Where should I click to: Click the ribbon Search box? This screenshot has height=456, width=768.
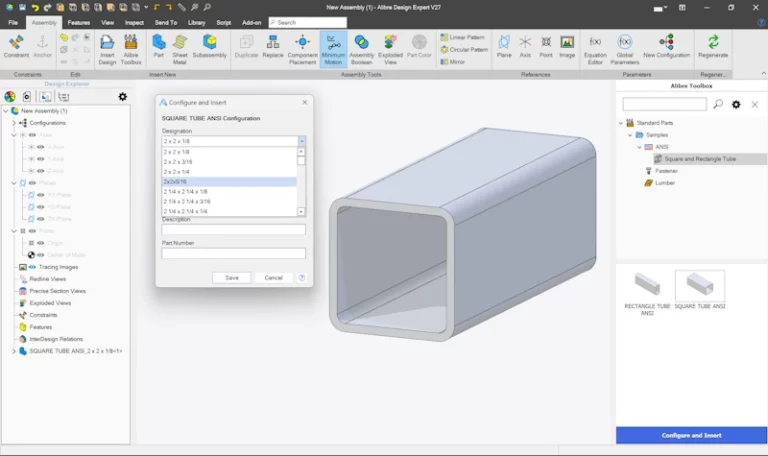308,23
